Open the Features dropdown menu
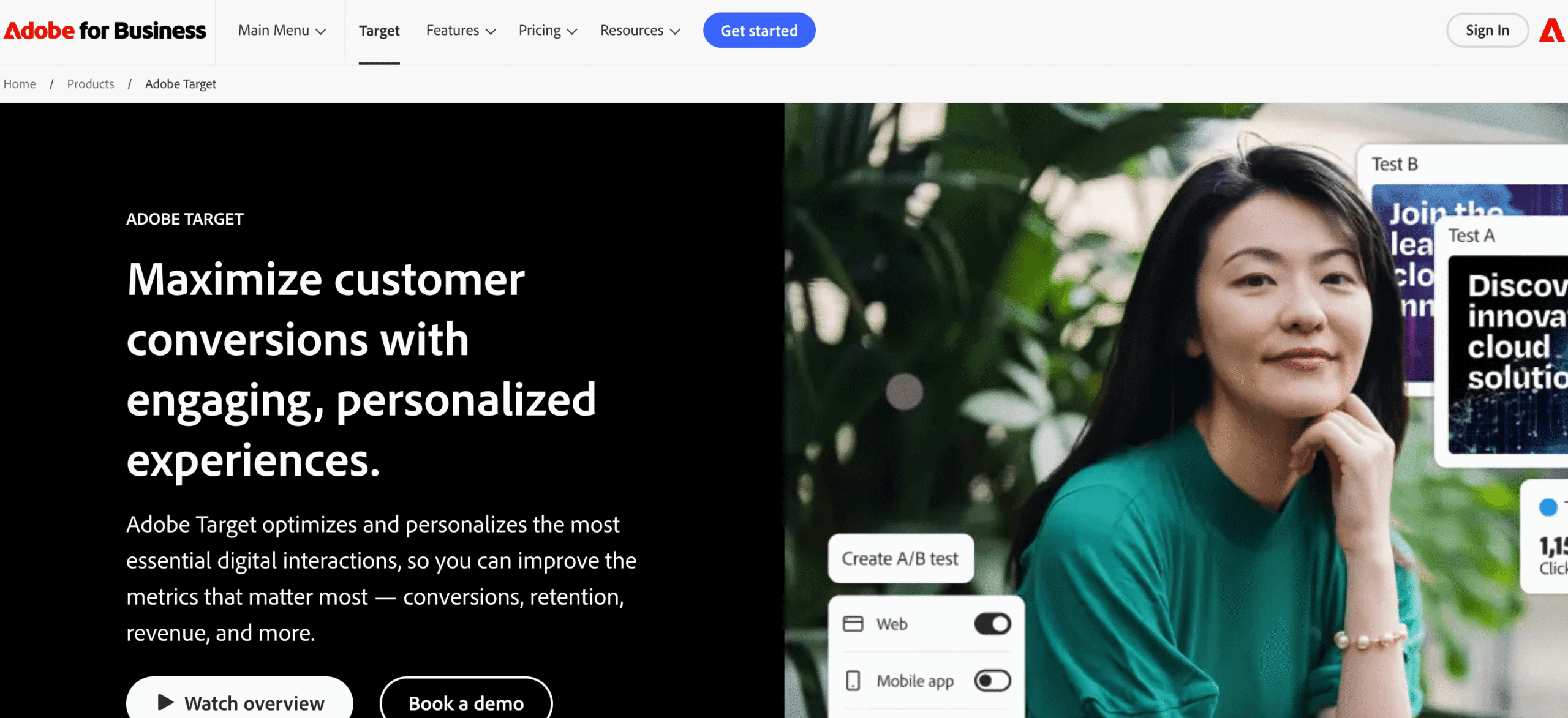 point(461,31)
